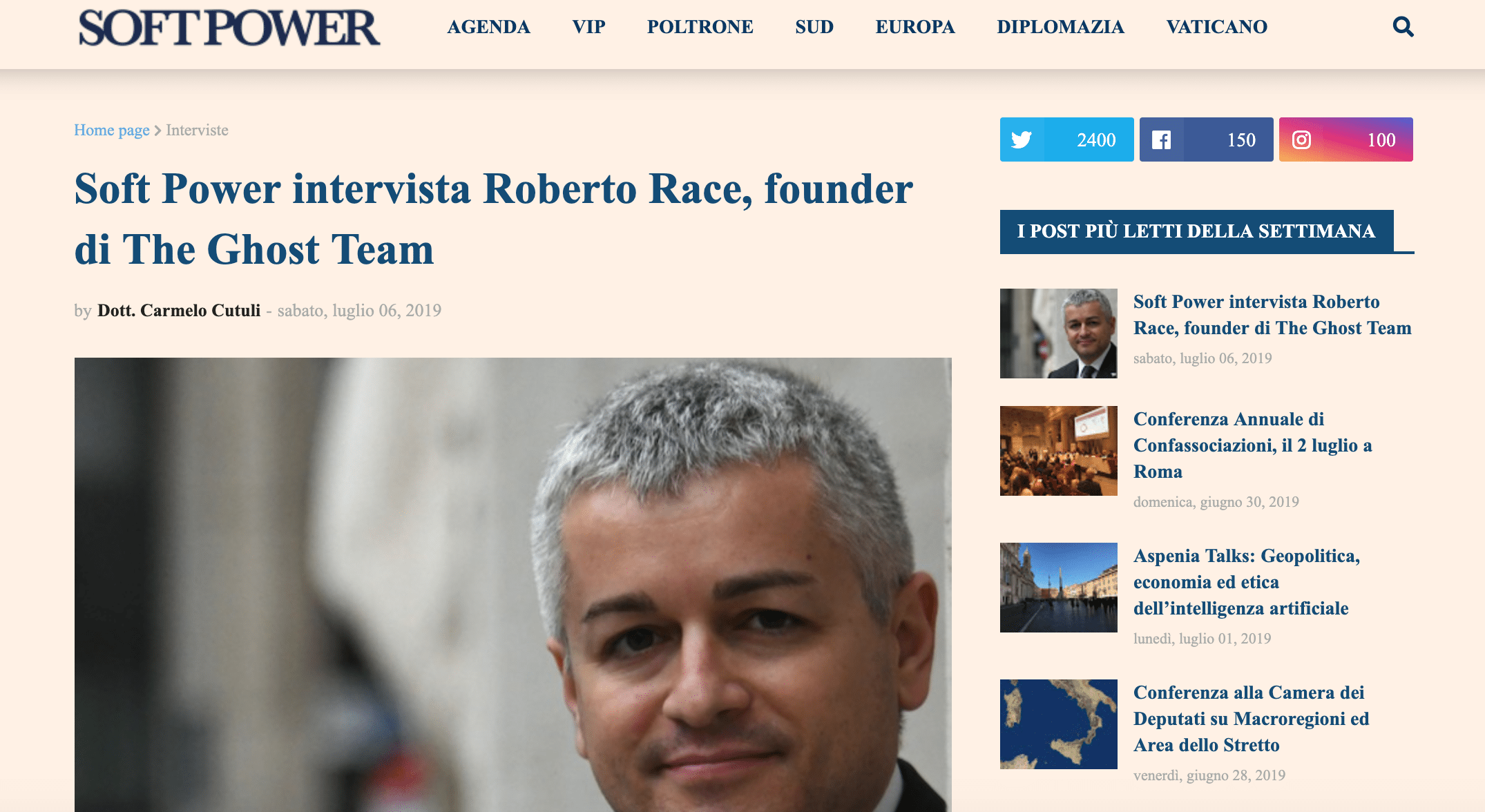Click the Italy map thumbnail in sidebar
Screen dimensions: 1485x812
click(1058, 724)
